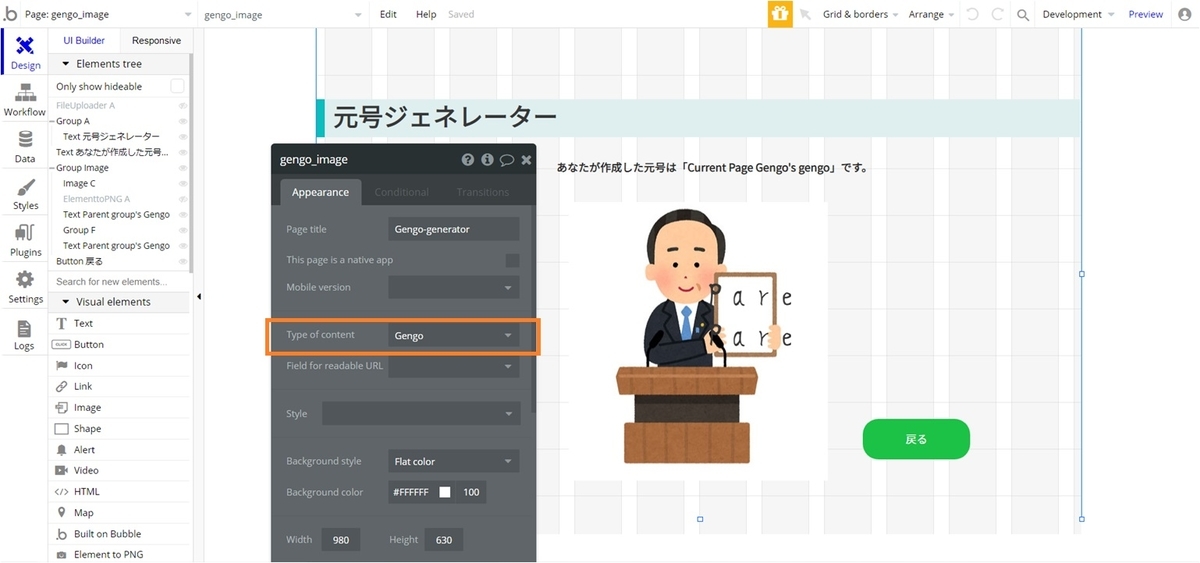
Task: Open the Workflow section
Action: [25, 100]
